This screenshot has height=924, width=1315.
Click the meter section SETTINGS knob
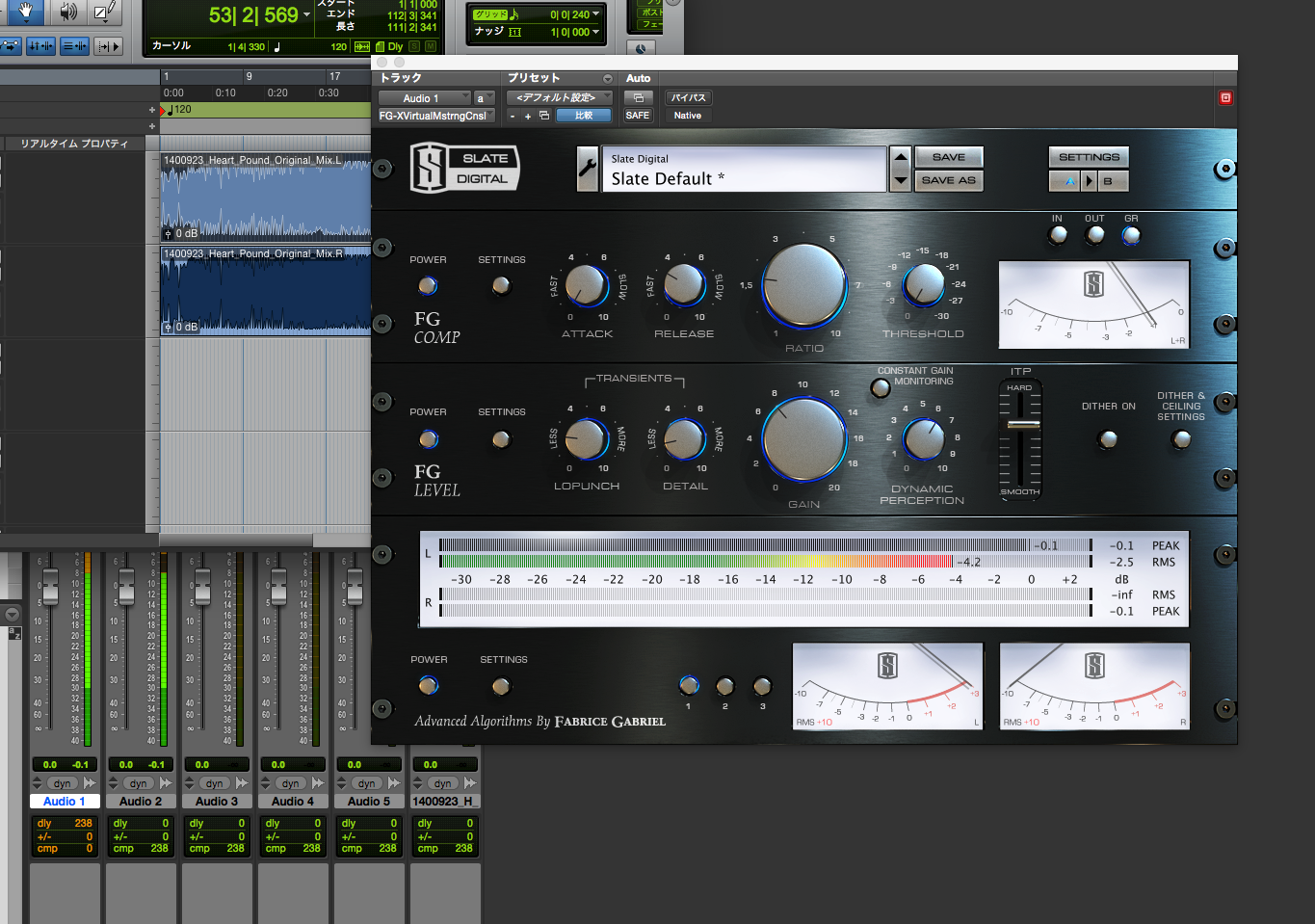click(501, 686)
